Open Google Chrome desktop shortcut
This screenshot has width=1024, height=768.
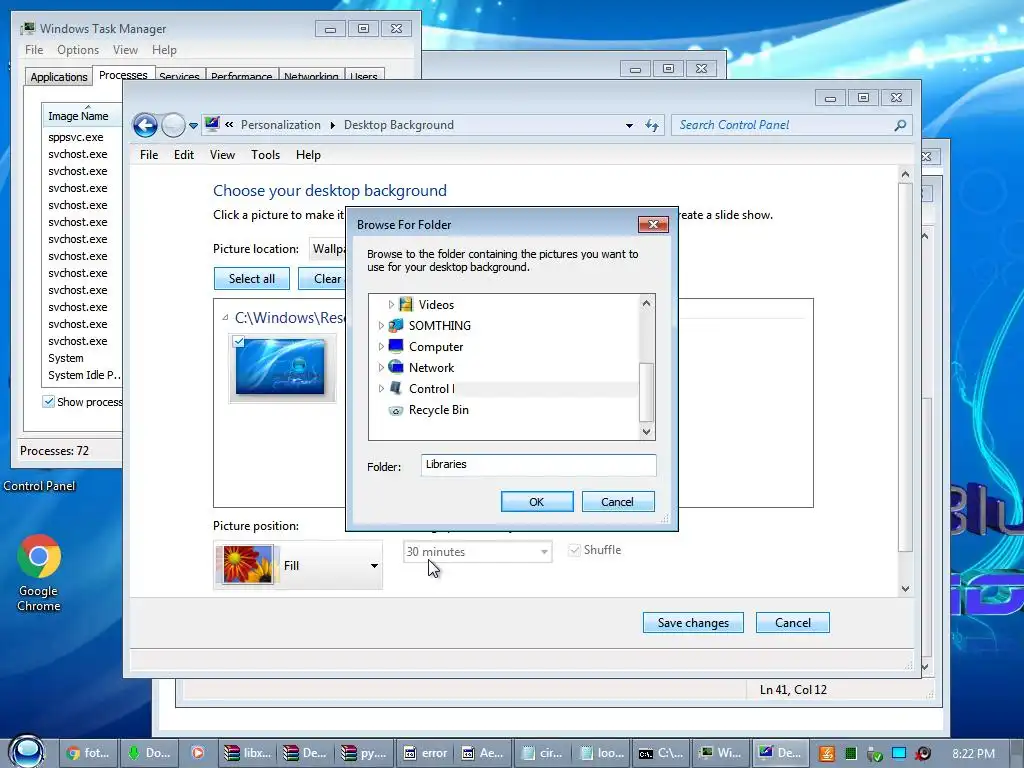pyautogui.click(x=39, y=573)
